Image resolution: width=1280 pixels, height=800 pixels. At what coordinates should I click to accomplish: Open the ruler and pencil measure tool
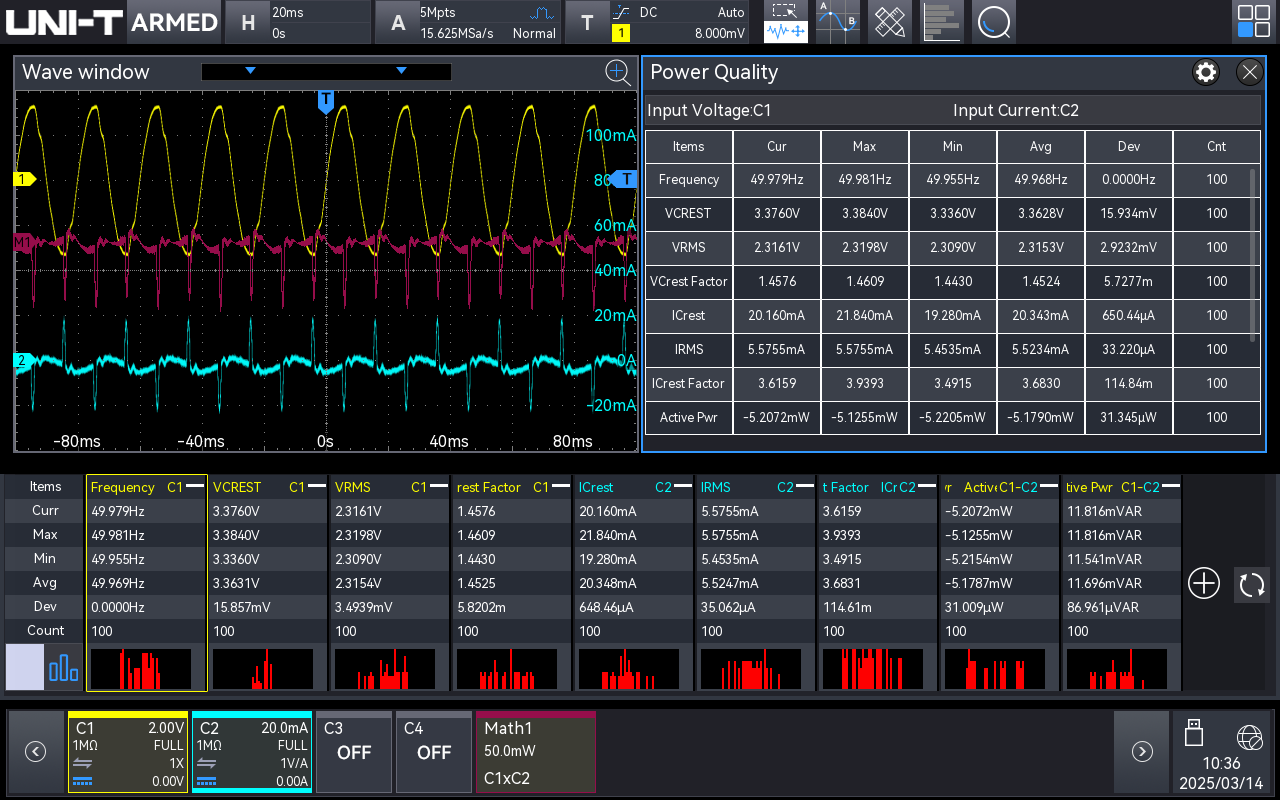point(889,22)
